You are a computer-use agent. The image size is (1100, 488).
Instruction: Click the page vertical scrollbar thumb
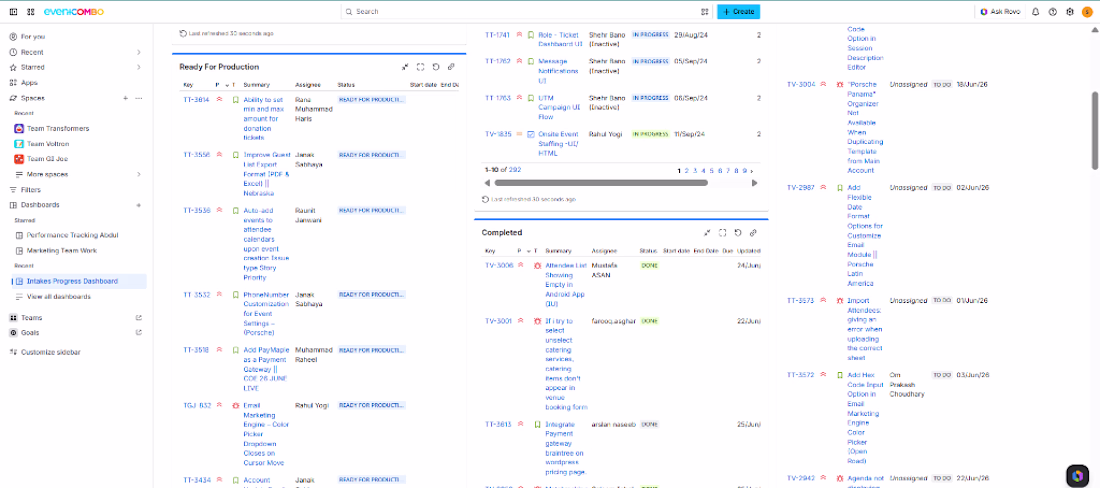pos(1095,130)
